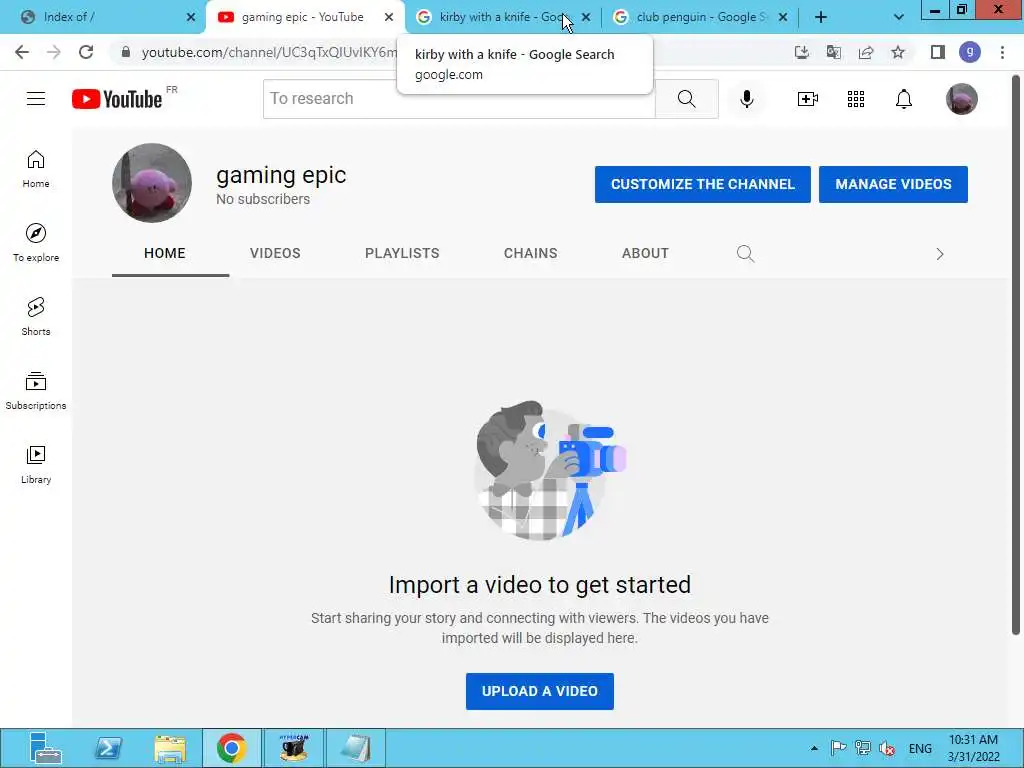Click Chrome icon in the taskbar

tap(232, 748)
